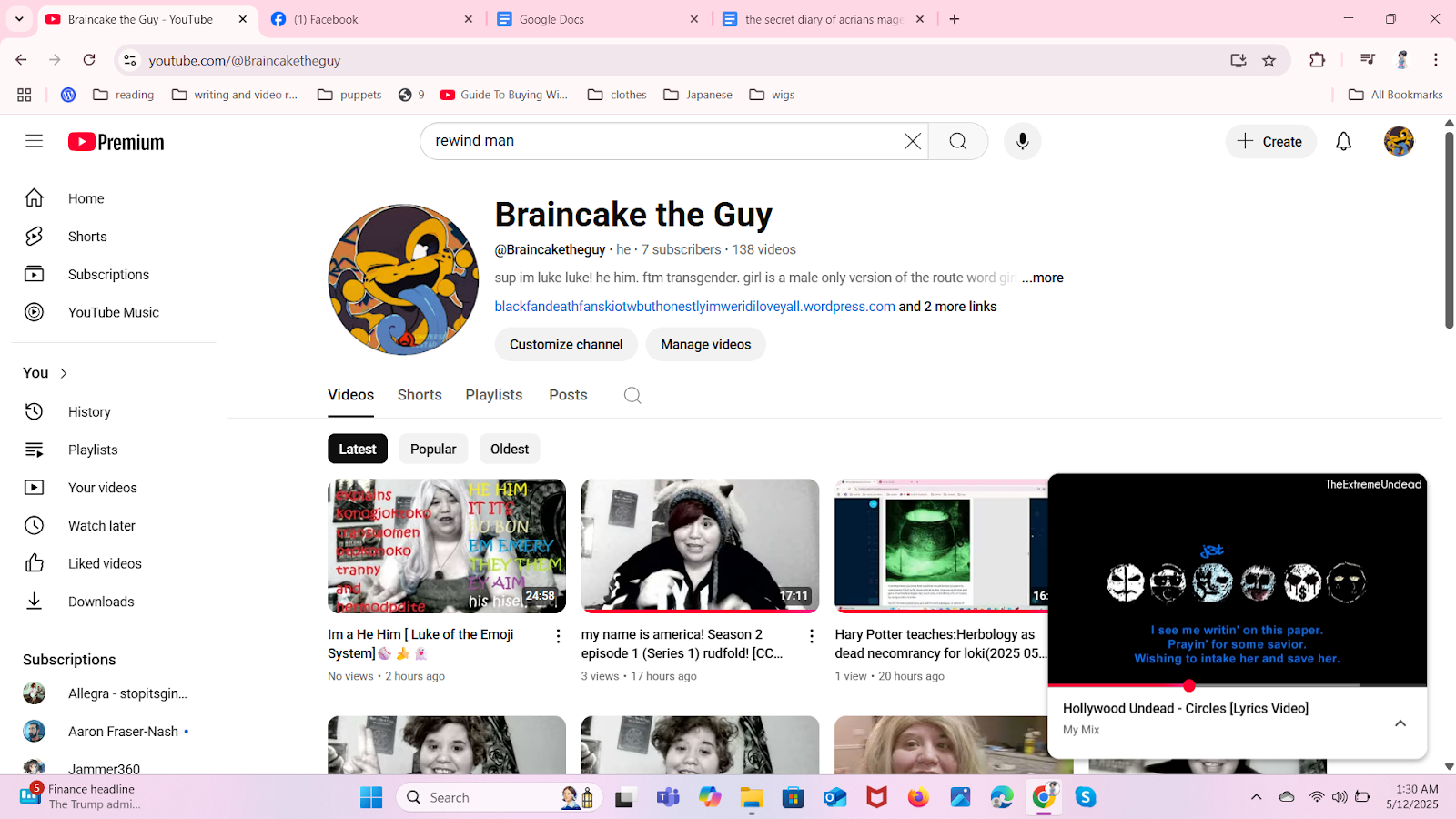This screenshot has width=1456, height=819.
Task: Clear the search box with the X icon
Action: pos(912,141)
